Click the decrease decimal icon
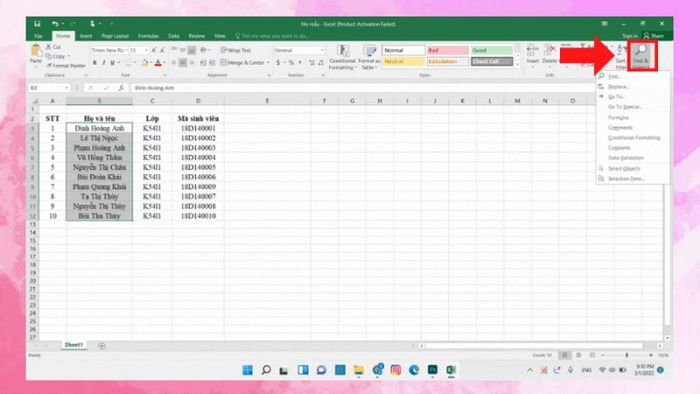The image size is (700, 394). (321, 63)
